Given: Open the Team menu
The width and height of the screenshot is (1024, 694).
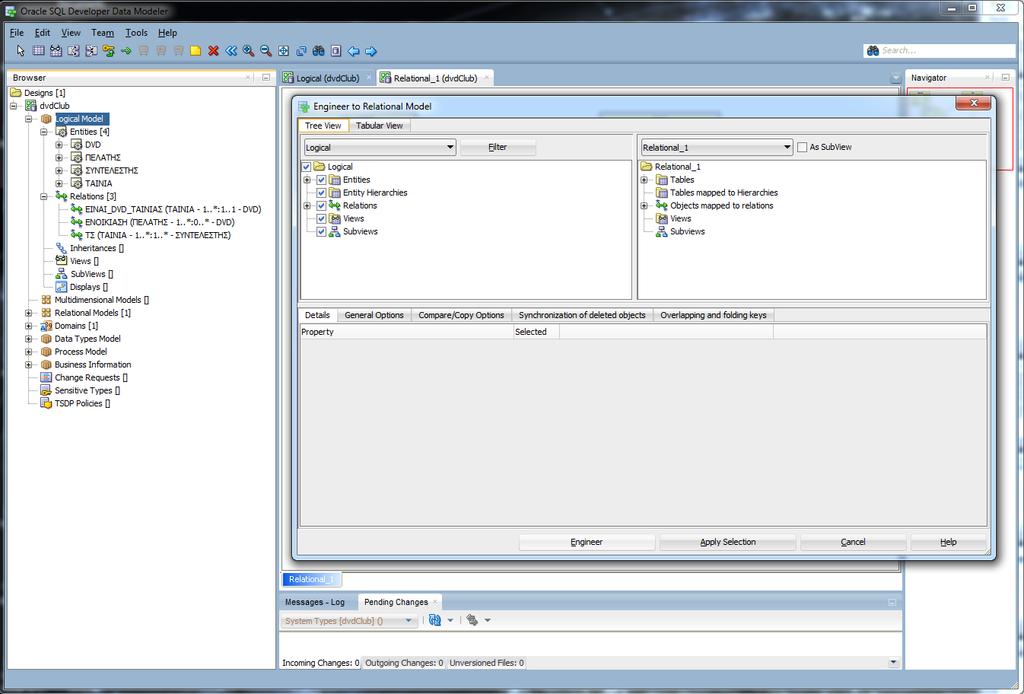Looking at the screenshot, I should [103, 33].
